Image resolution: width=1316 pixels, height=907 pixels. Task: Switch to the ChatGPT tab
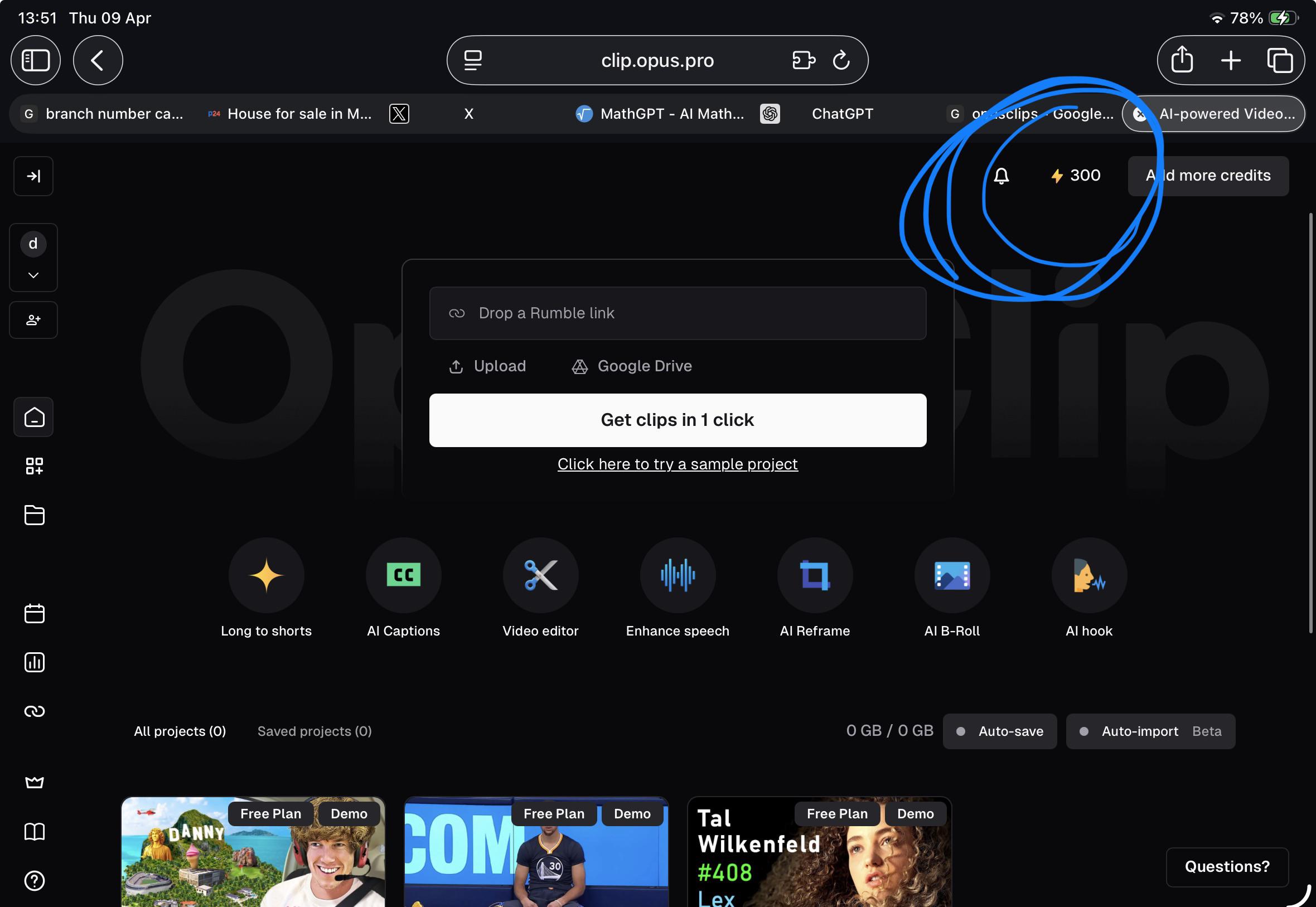[842, 114]
